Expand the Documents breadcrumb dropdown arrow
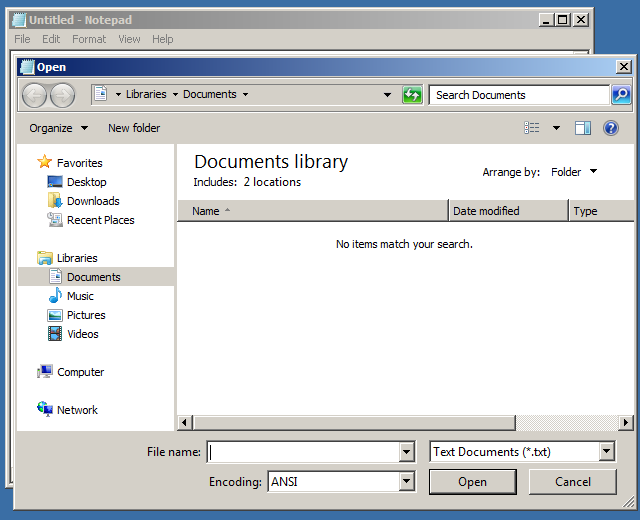Image resolution: width=640 pixels, height=520 pixels. click(x=245, y=95)
